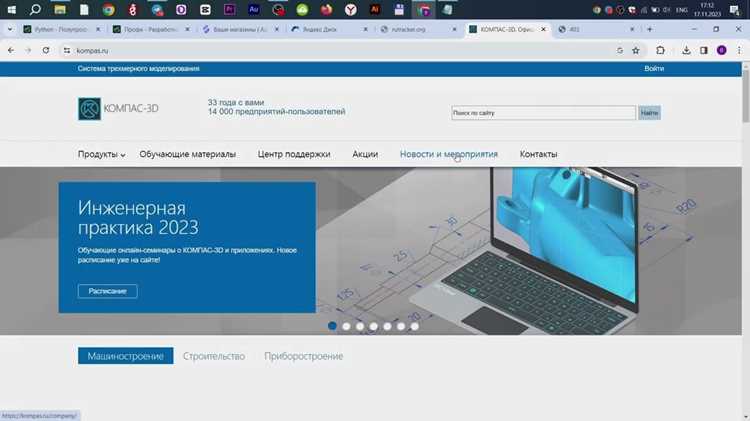Open the Windows notification center icon
The height and width of the screenshot is (421, 750).
click(735, 10)
